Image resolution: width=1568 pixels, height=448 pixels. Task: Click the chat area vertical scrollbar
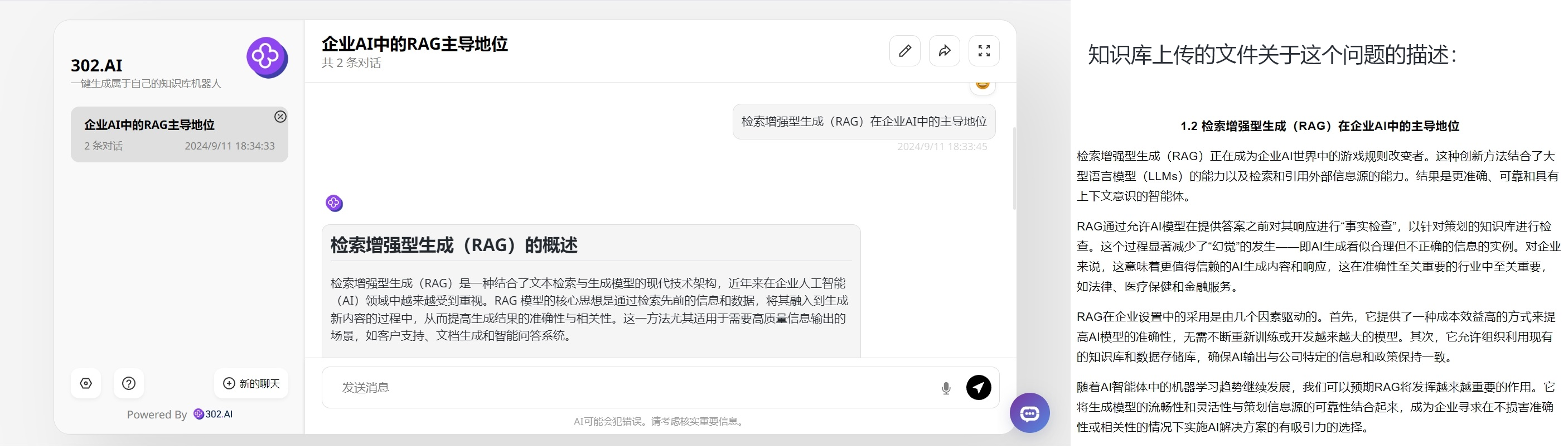click(1014, 168)
